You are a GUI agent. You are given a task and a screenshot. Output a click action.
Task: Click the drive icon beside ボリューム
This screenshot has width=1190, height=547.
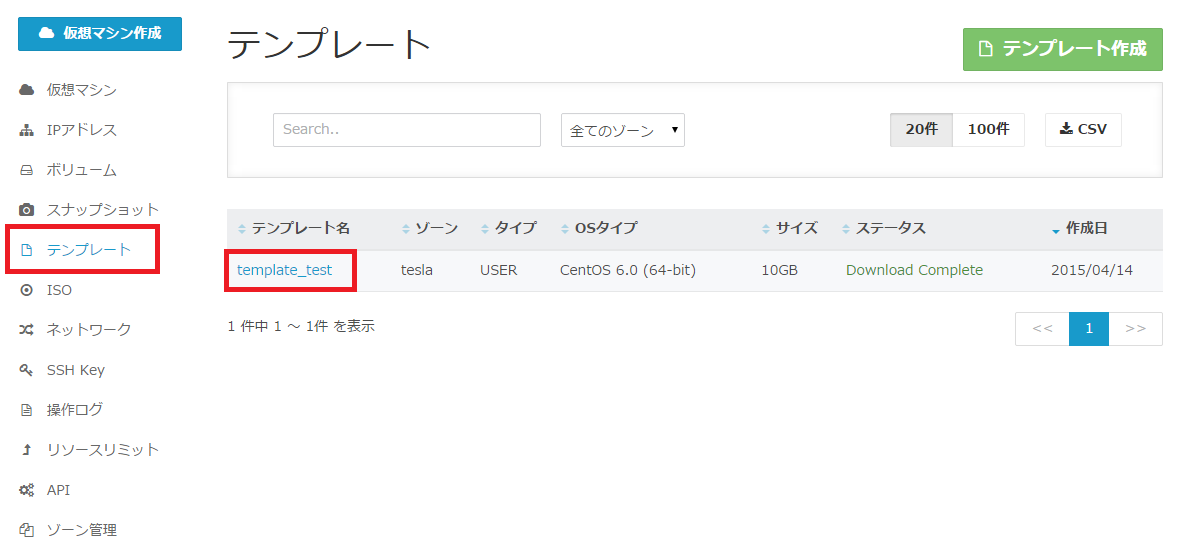27,170
